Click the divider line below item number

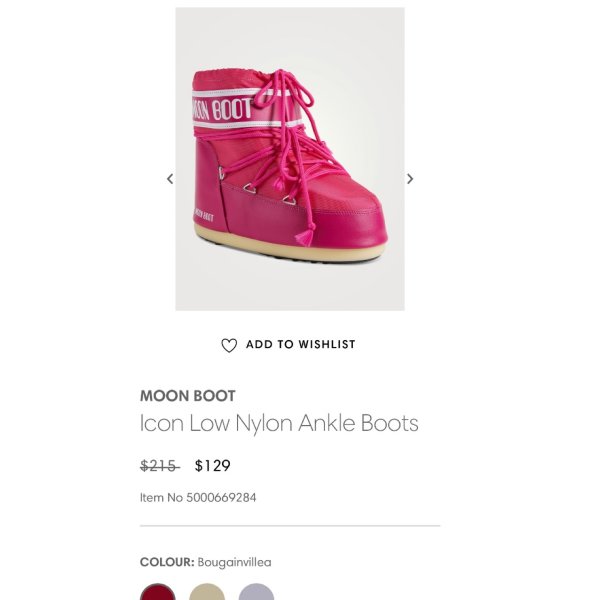290,526
